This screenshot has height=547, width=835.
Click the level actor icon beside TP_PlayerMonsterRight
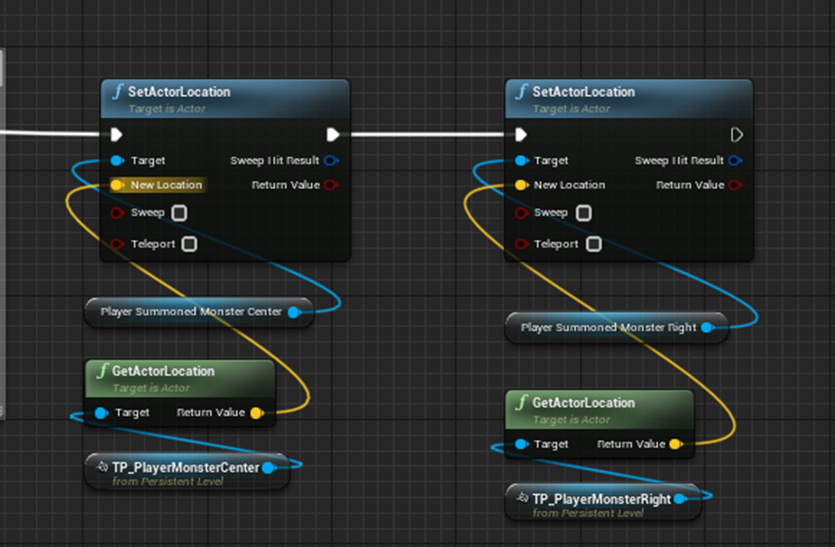click(x=523, y=499)
